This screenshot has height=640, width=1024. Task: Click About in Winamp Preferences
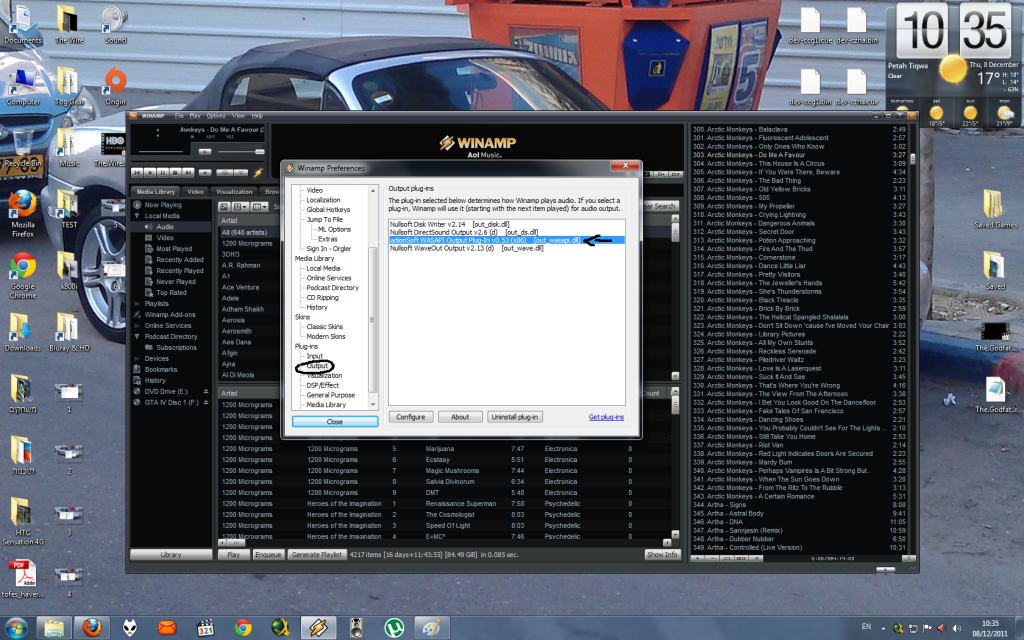point(460,417)
